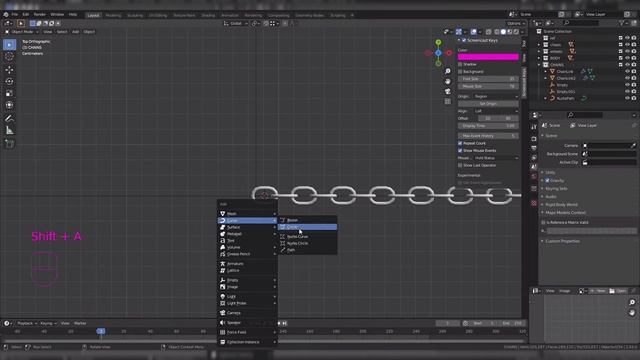Choose Path from Curve submenu
The width and height of the screenshot is (640, 360).
pyautogui.click(x=307, y=250)
